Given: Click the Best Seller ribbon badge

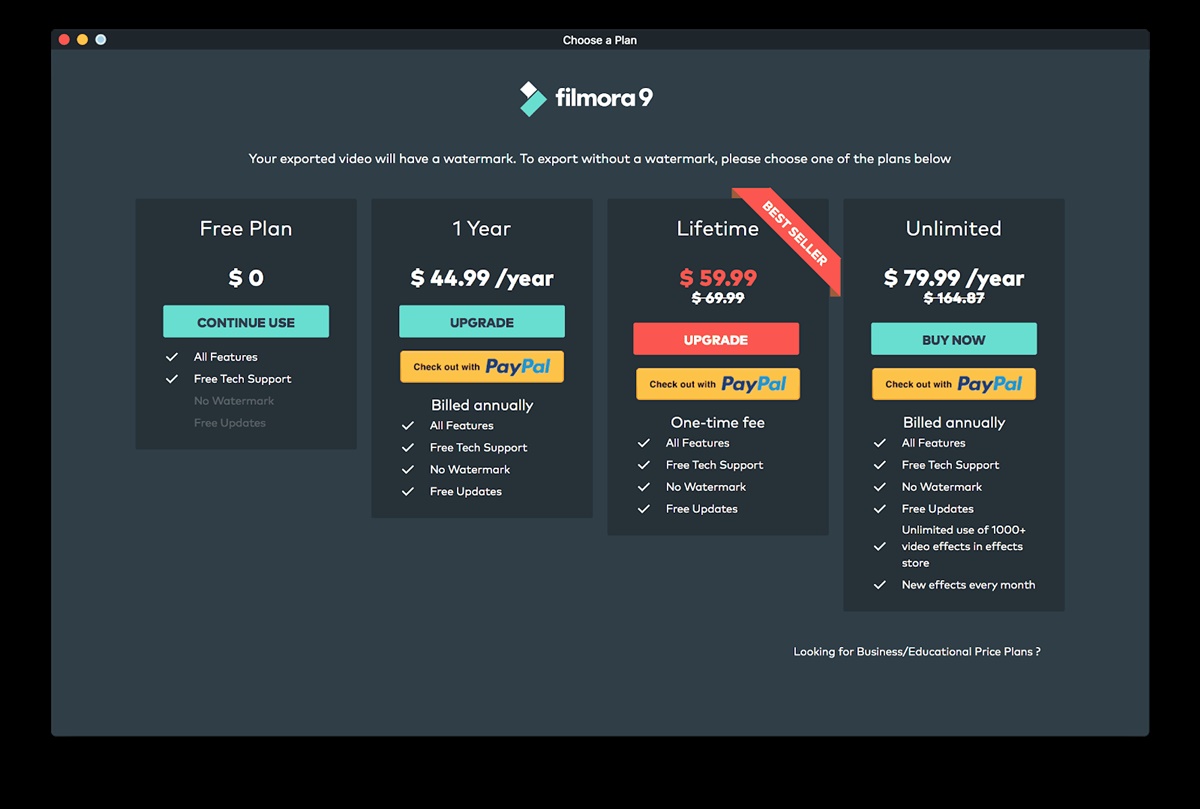Looking at the screenshot, I should [x=795, y=234].
